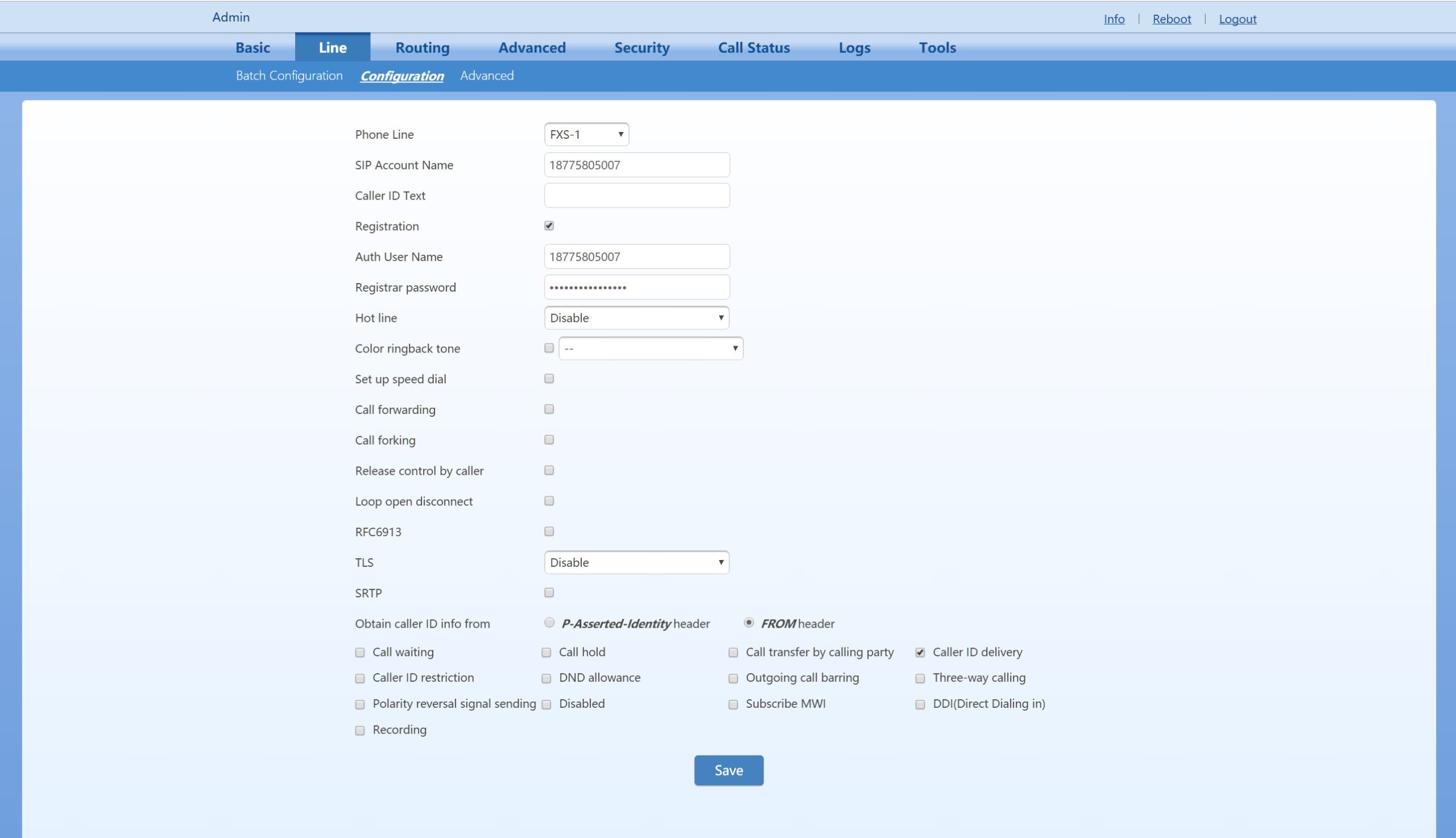The height and width of the screenshot is (838, 1456).
Task: Open the Basic tab
Action: click(x=252, y=47)
